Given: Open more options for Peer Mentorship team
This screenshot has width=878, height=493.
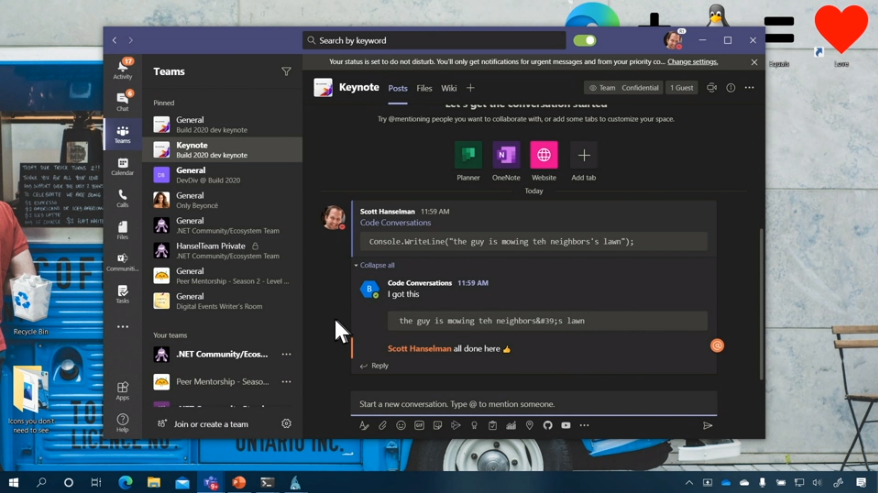Looking at the screenshot, I should point(286,382).
